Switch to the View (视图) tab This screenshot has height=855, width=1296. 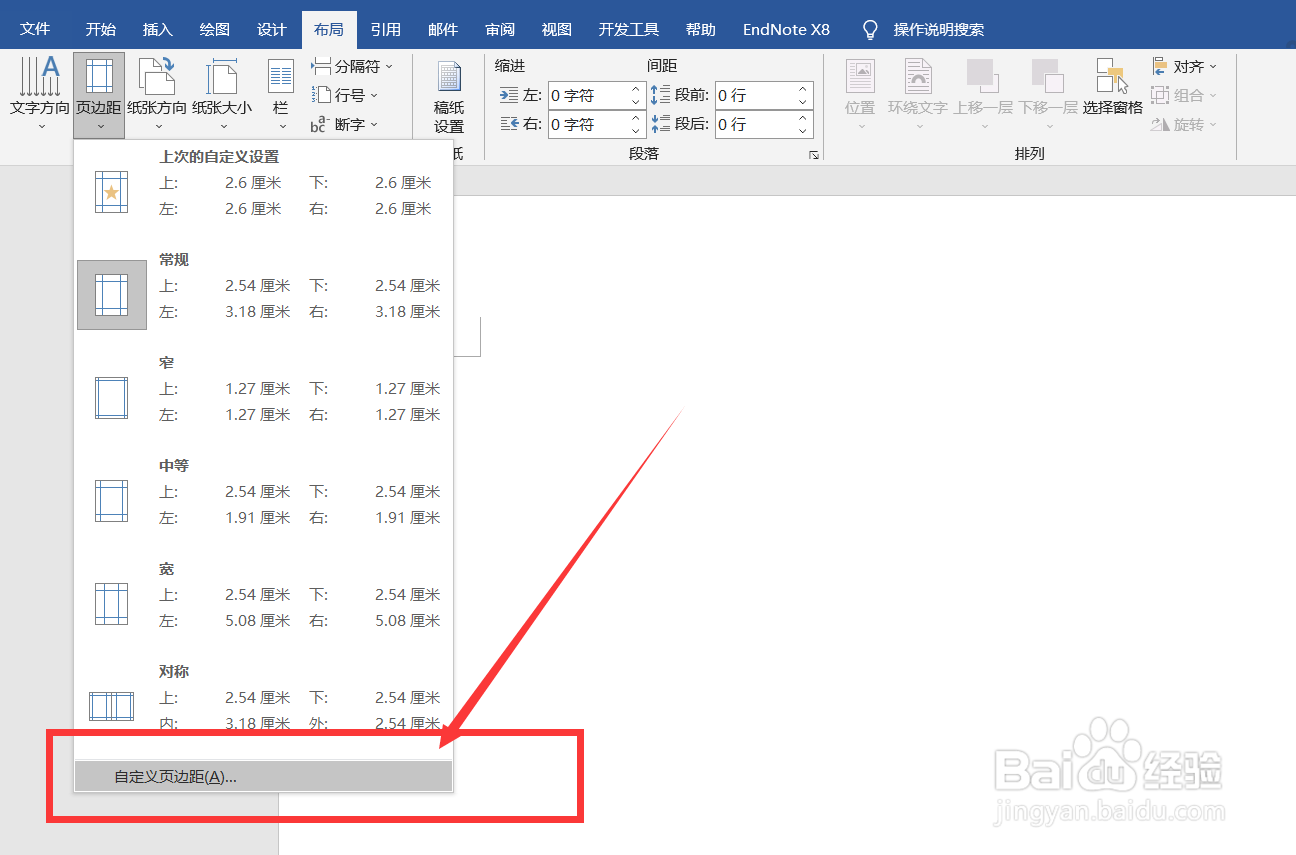556,29
